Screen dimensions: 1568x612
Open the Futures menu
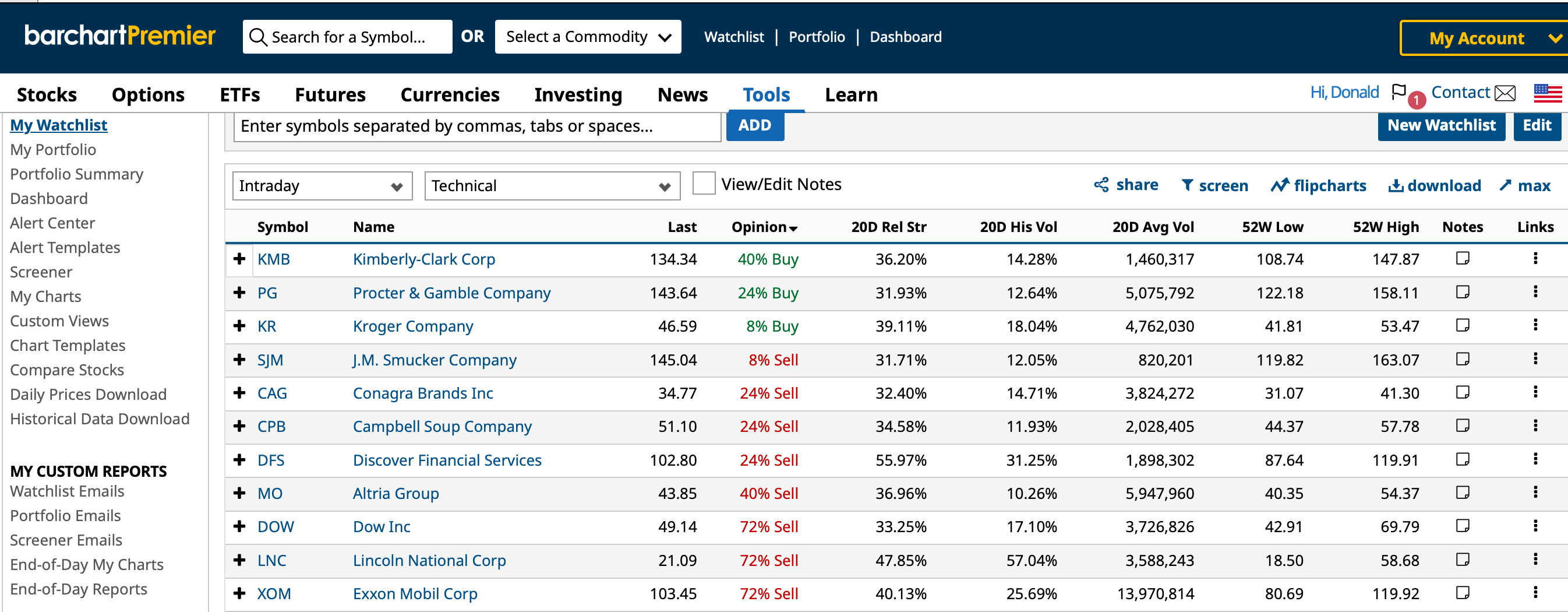pos(330,94)
